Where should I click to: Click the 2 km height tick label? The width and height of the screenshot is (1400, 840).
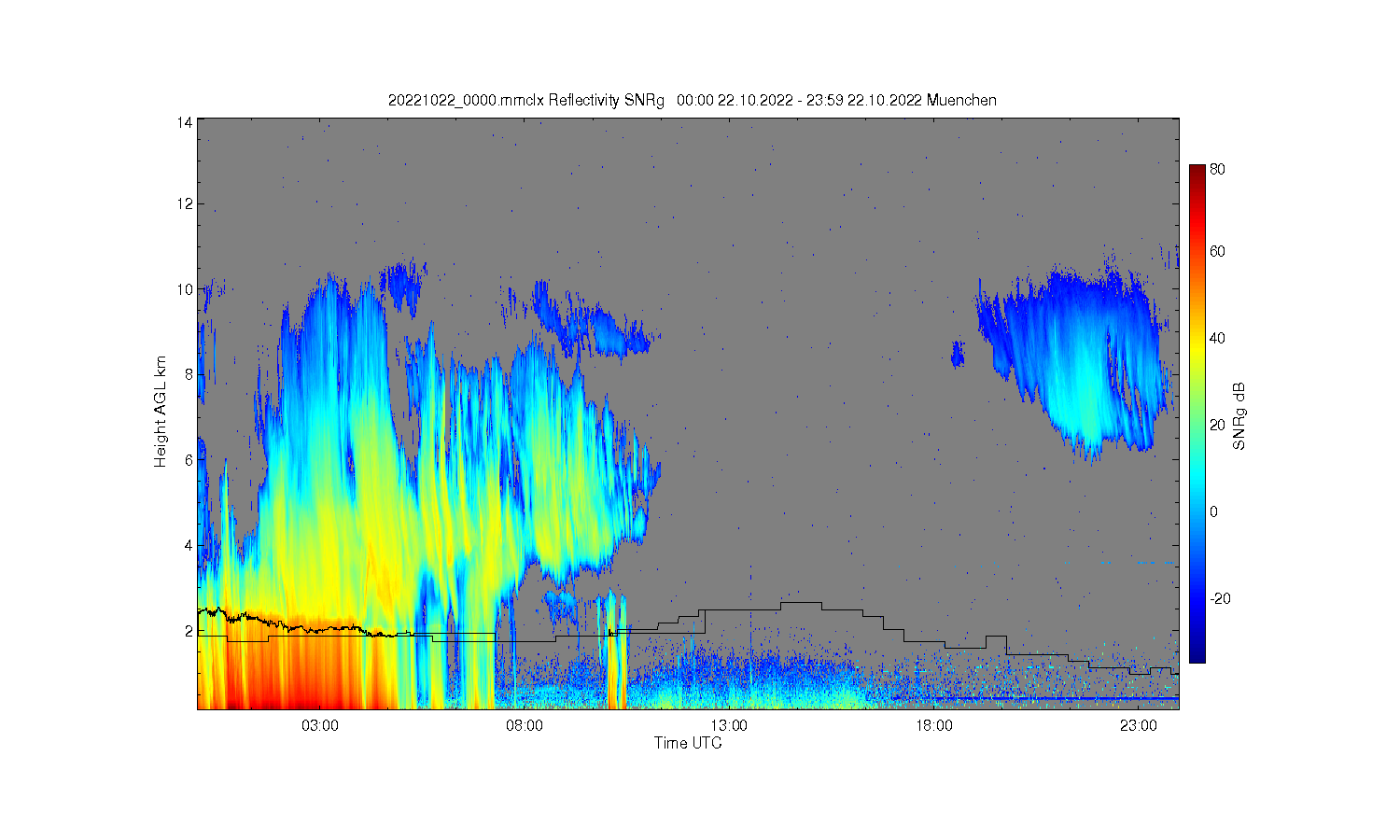click(189, 631)
